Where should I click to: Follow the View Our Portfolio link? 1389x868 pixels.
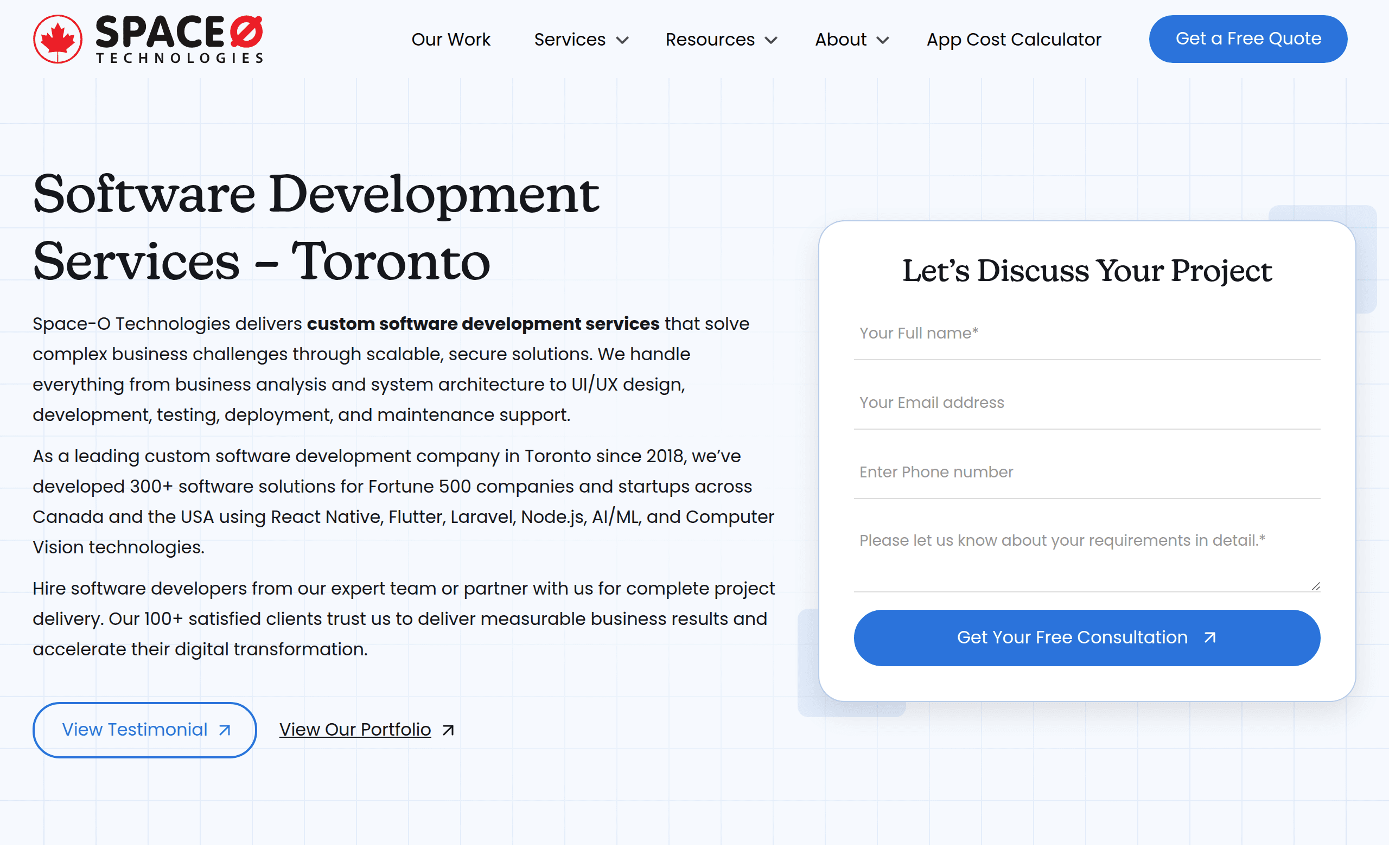coord(355,729)
